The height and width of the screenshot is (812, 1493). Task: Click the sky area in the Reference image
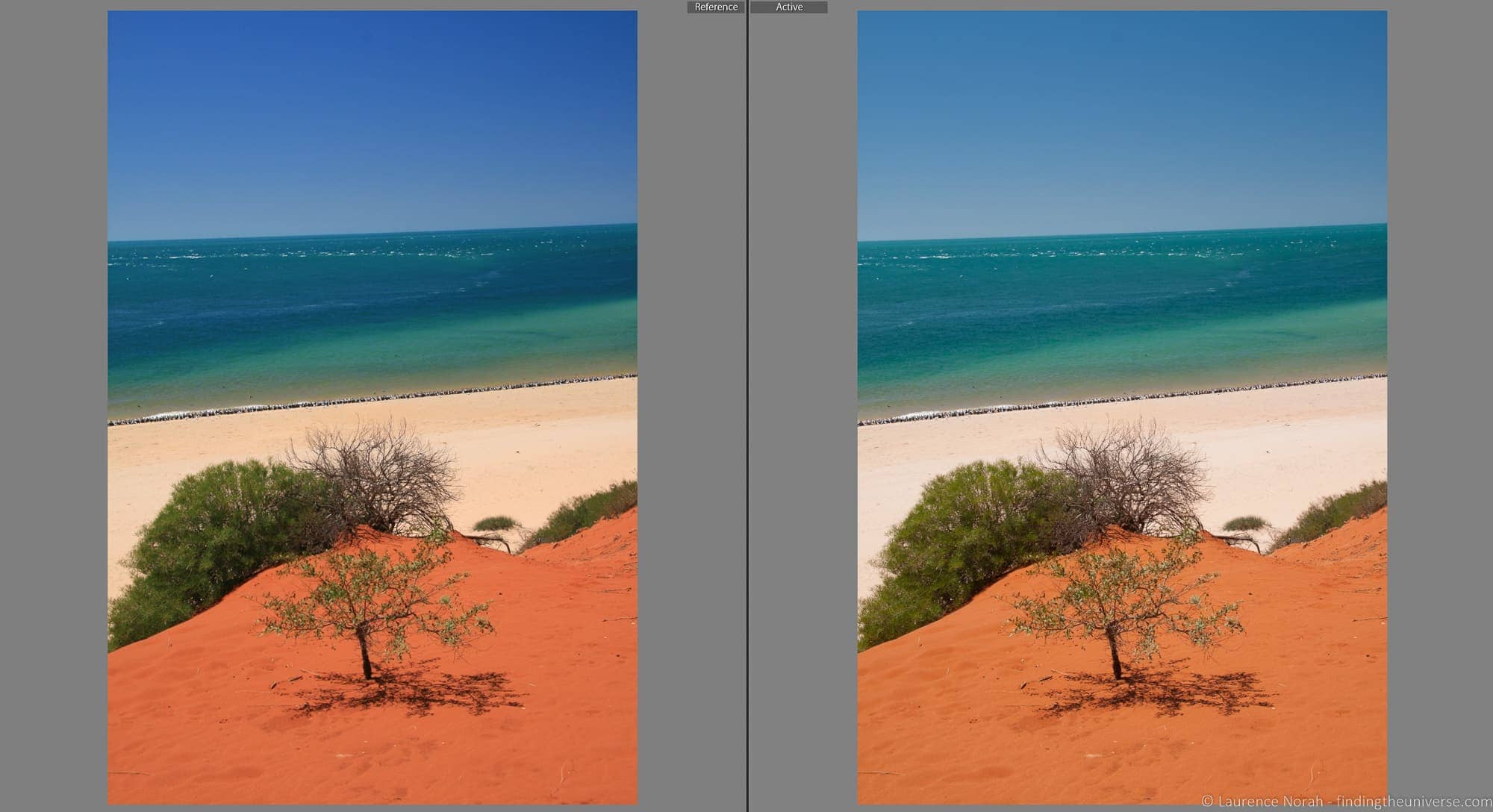click(x=373, y=112)
